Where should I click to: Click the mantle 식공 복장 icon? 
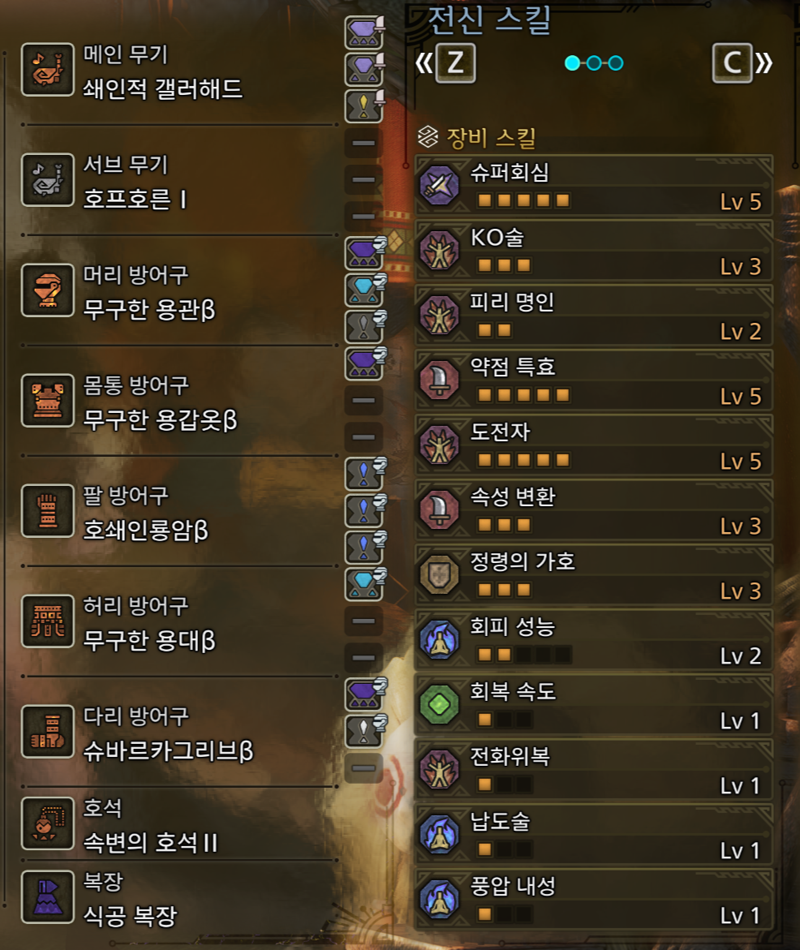[x=48, y=897]
